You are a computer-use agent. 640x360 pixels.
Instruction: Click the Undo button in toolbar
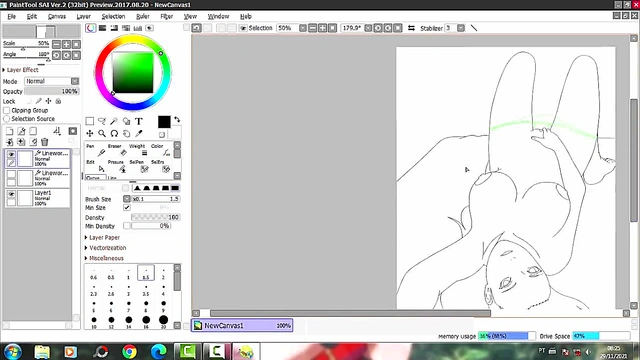point(196,28)
